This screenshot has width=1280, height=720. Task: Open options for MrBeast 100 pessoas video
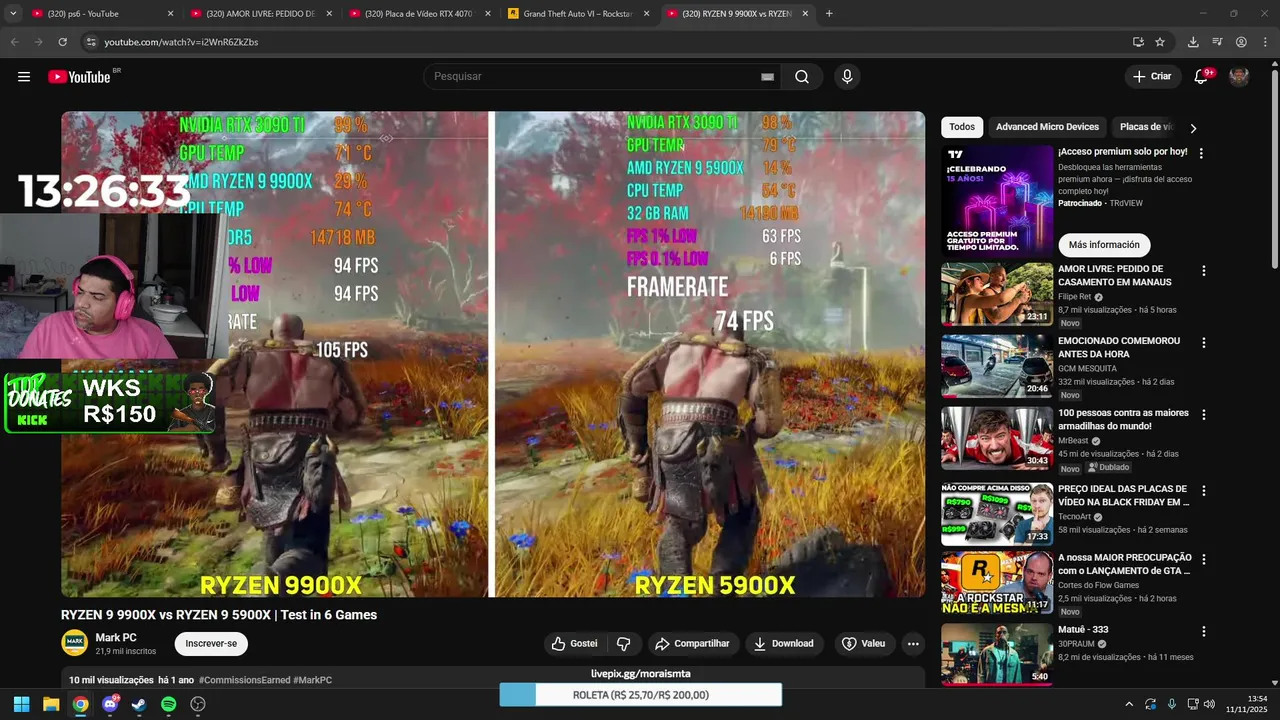tap(1203, 415)
